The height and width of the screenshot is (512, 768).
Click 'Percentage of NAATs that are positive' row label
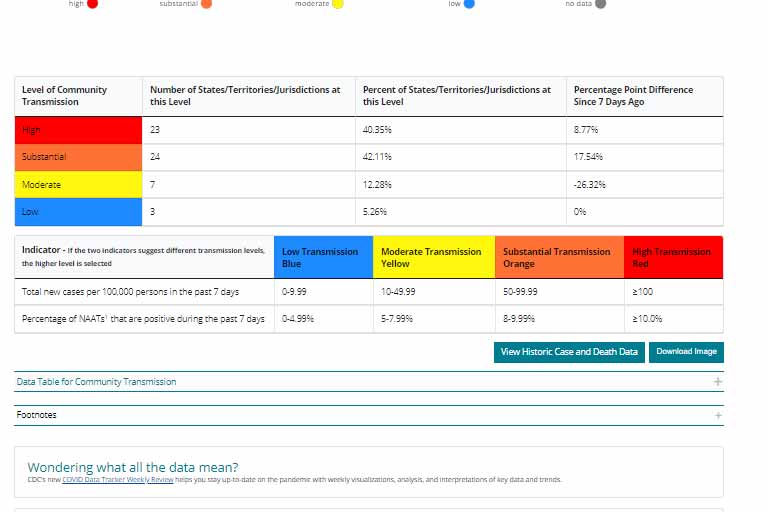[143, 319]
